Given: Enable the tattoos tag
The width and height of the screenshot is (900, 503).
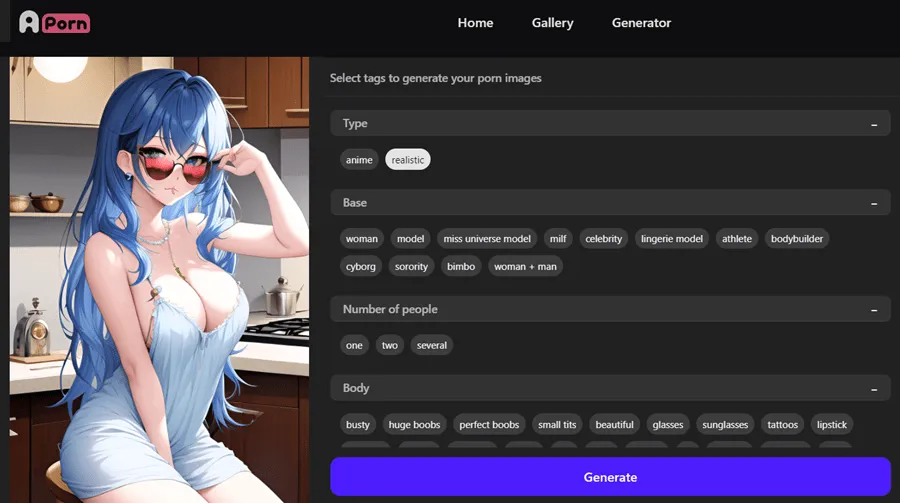Looking at the screenshot, I should coord(782,424).
